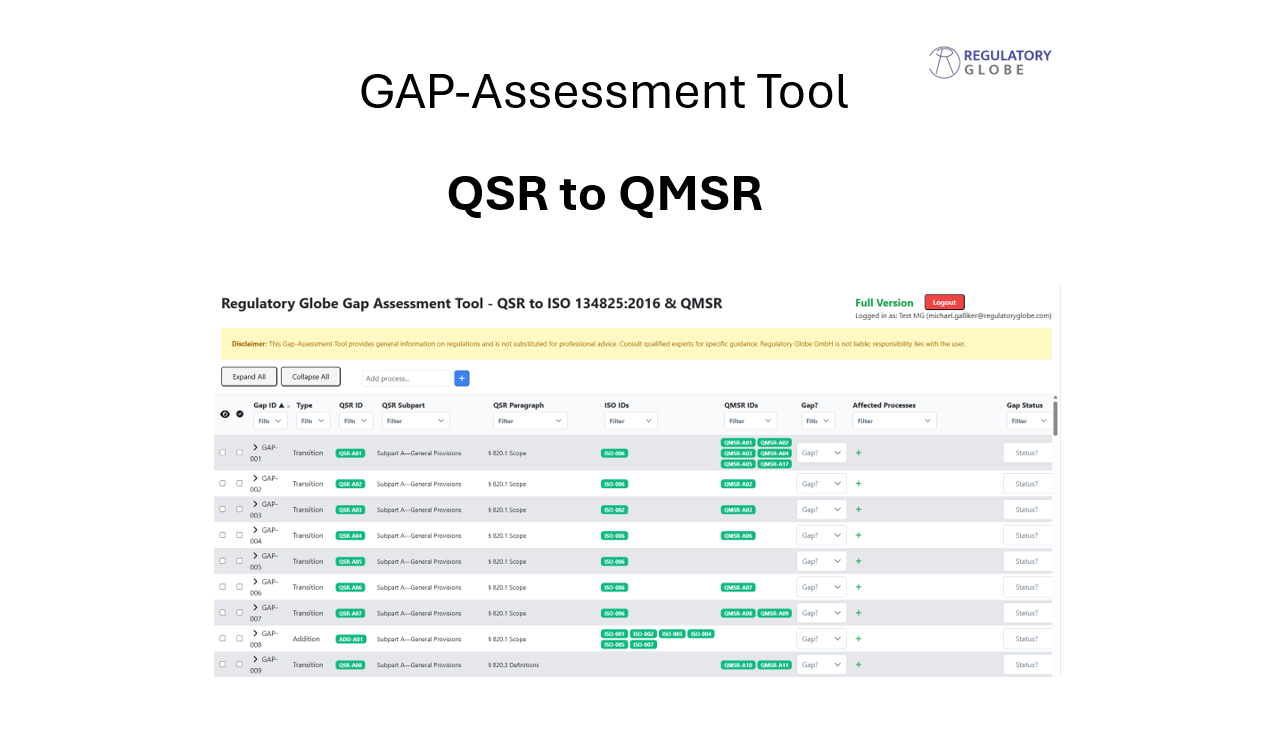Screen dimensions: 1267x735
Task: Click the Status? button in GAP-006 row
Action: coord(1027,588)
